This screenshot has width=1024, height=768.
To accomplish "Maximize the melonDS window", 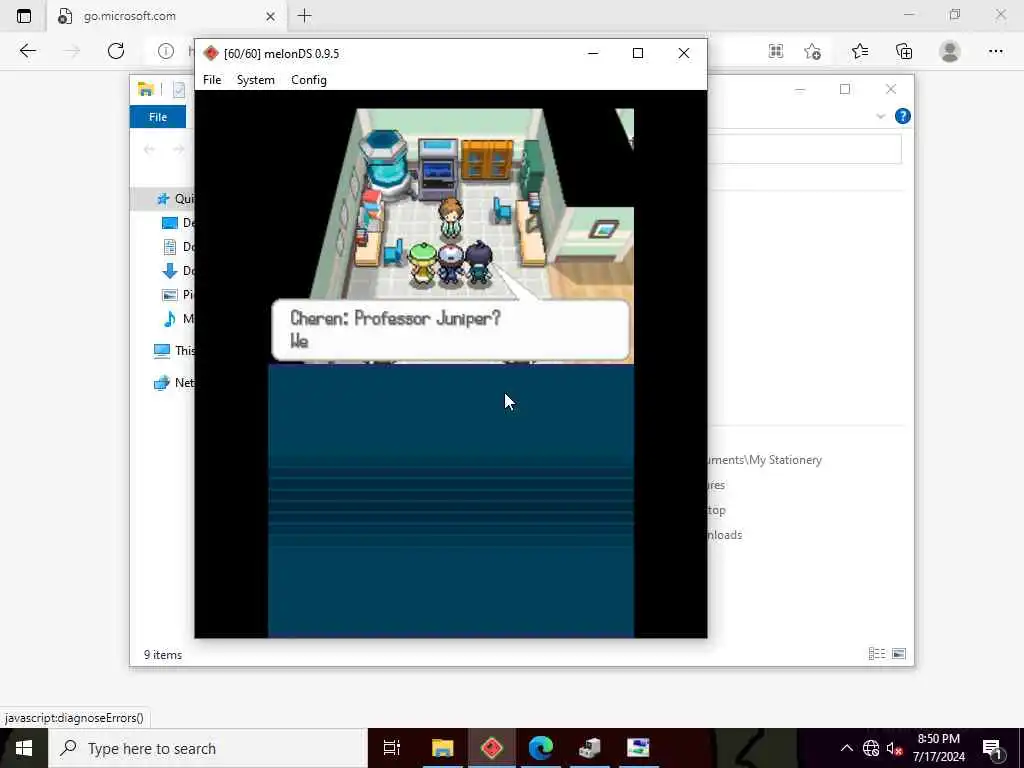I will 638,54.
